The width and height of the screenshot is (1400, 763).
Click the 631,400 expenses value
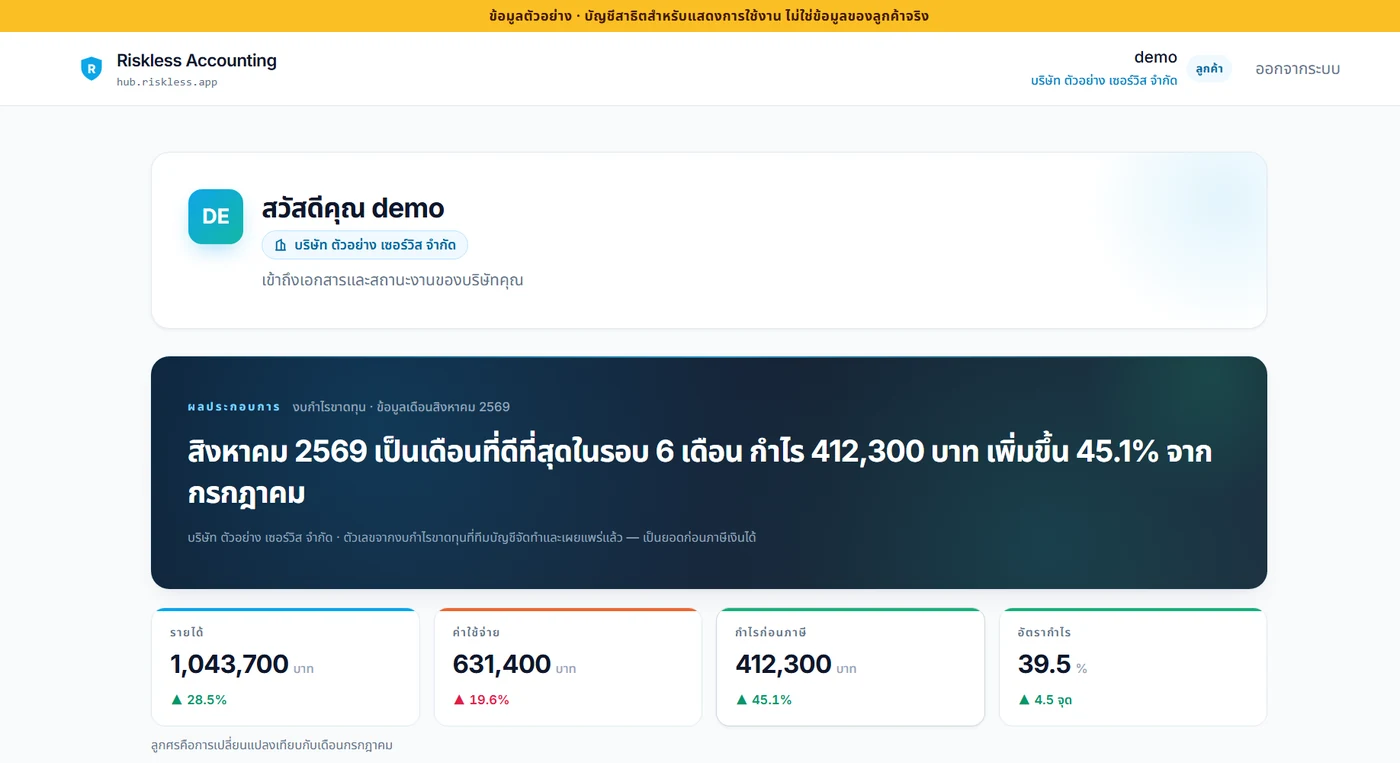click(x=502, y=664)
